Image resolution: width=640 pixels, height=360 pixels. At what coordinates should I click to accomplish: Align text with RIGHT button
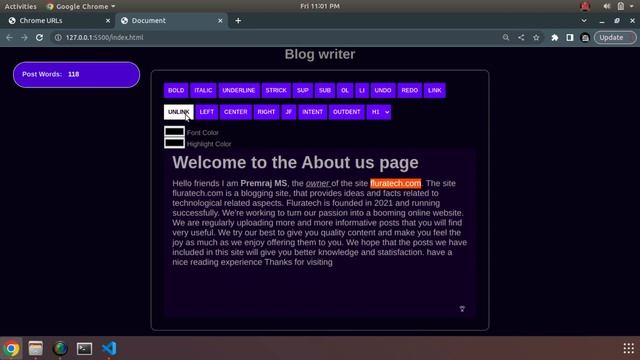pyautogui.click(x=266, y=112)
